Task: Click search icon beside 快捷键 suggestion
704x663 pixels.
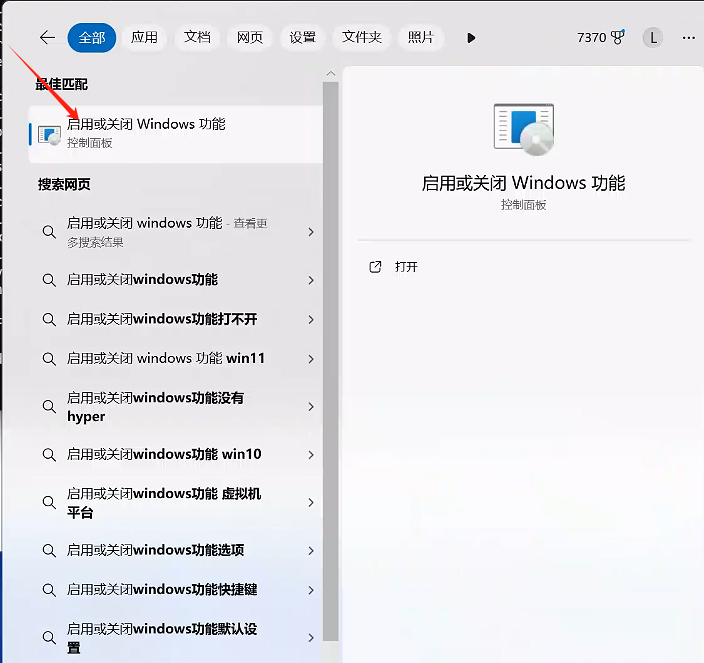Action: [49, 590]
